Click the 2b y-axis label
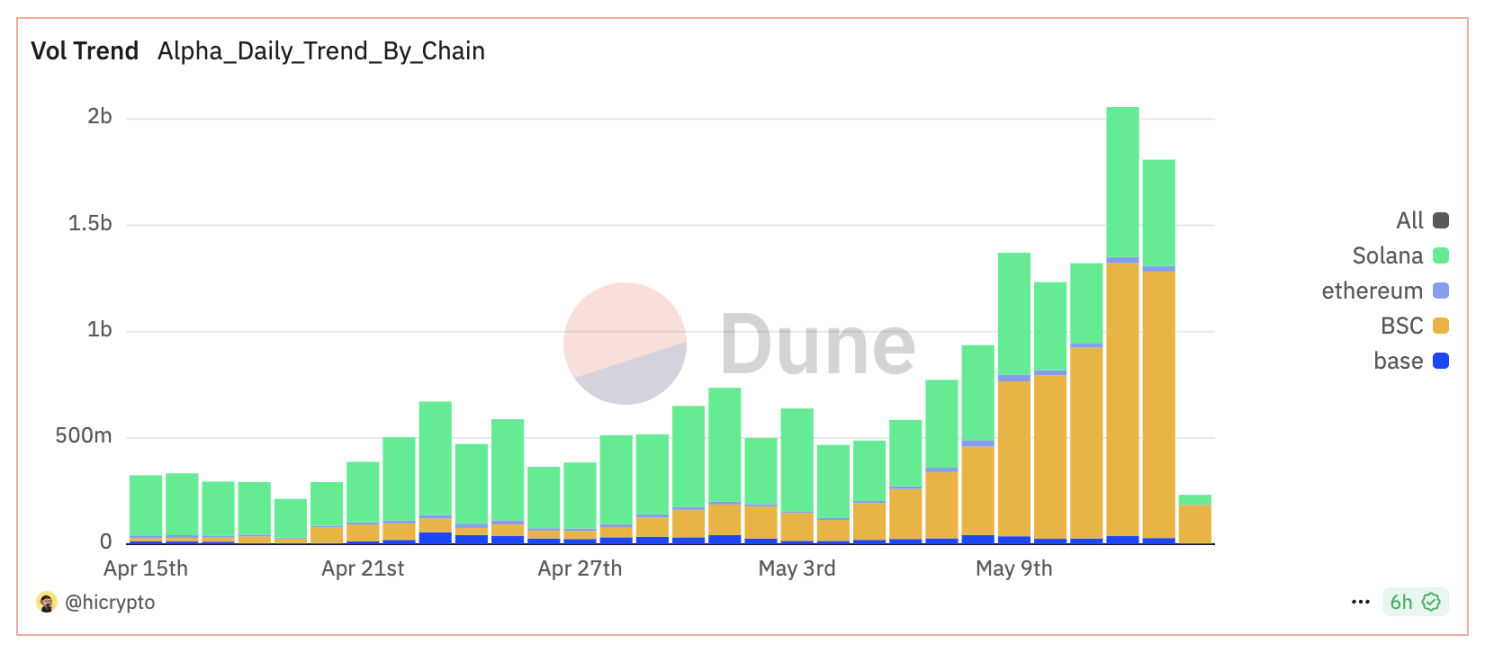This screenshot has height=653, width=1485. 100,117
